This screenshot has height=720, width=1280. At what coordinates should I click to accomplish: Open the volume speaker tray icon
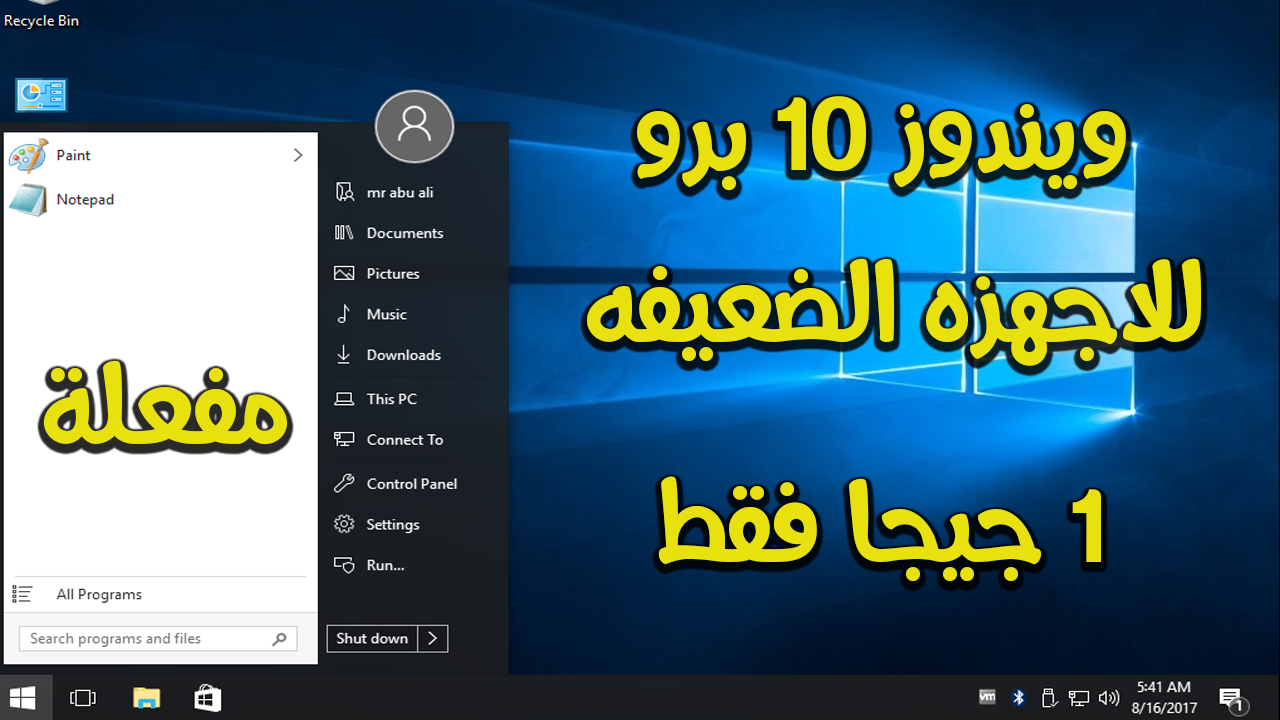click(x=1108, y=698)
